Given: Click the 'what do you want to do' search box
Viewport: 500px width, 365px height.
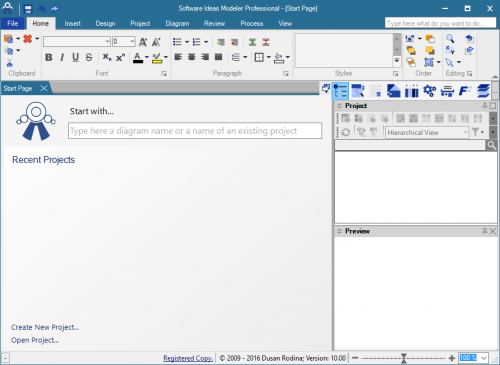Looking at the screenshot, I should point(440,23).
